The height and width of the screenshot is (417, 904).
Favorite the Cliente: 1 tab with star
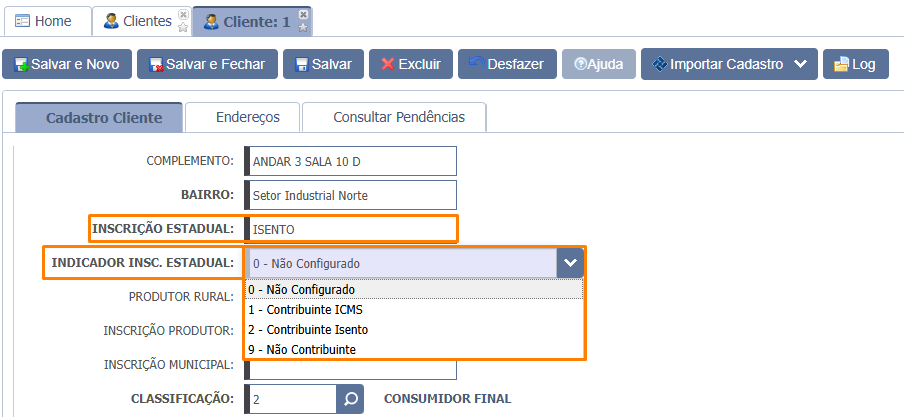(x=304, y=27)
